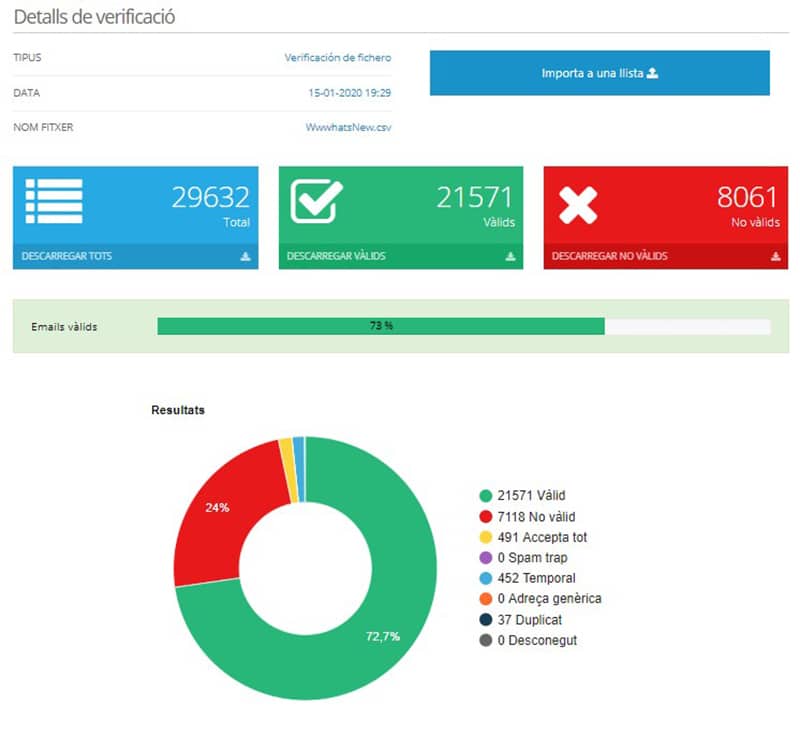Click the 491 Accepta tot legend label
The height and width of the screenshot is (735, 800).
click(542, 537)
